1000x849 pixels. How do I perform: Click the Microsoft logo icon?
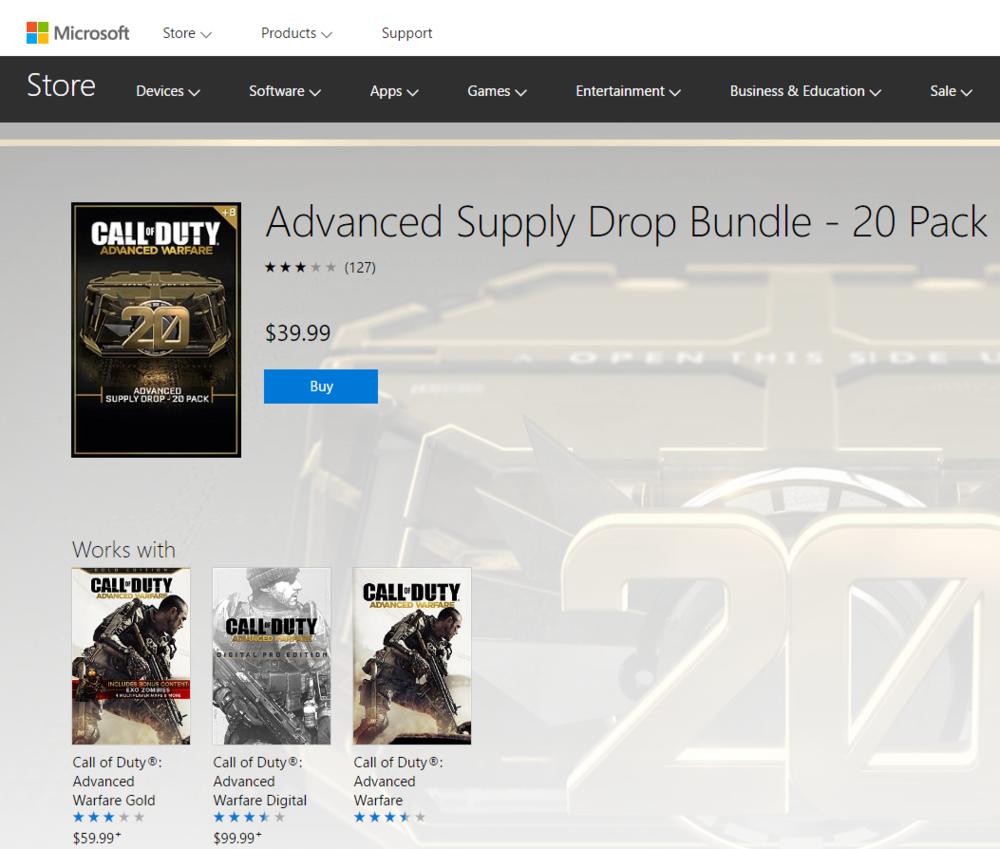tap(37, 33)
